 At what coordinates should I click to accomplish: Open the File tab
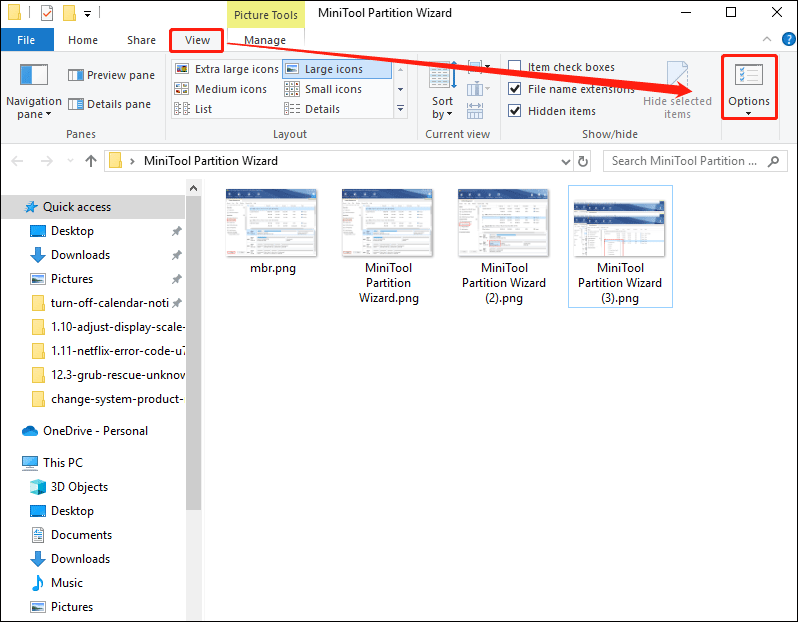coord(26,40)
